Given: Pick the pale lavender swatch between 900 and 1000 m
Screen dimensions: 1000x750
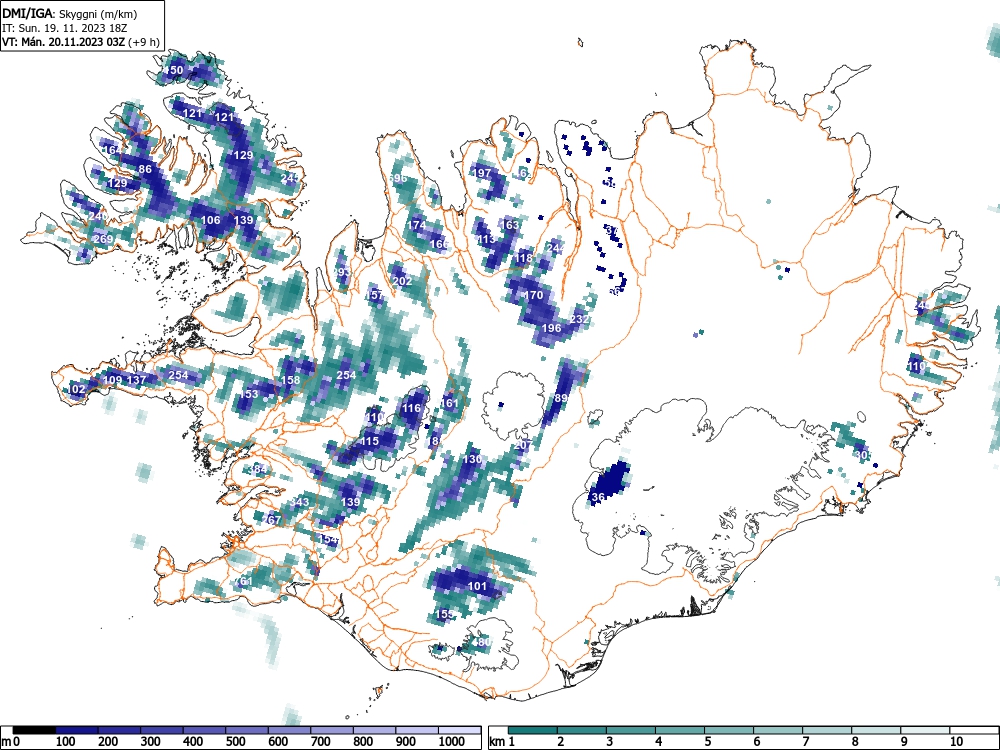Looking at the screenshot, I should (x=417, y=730).
